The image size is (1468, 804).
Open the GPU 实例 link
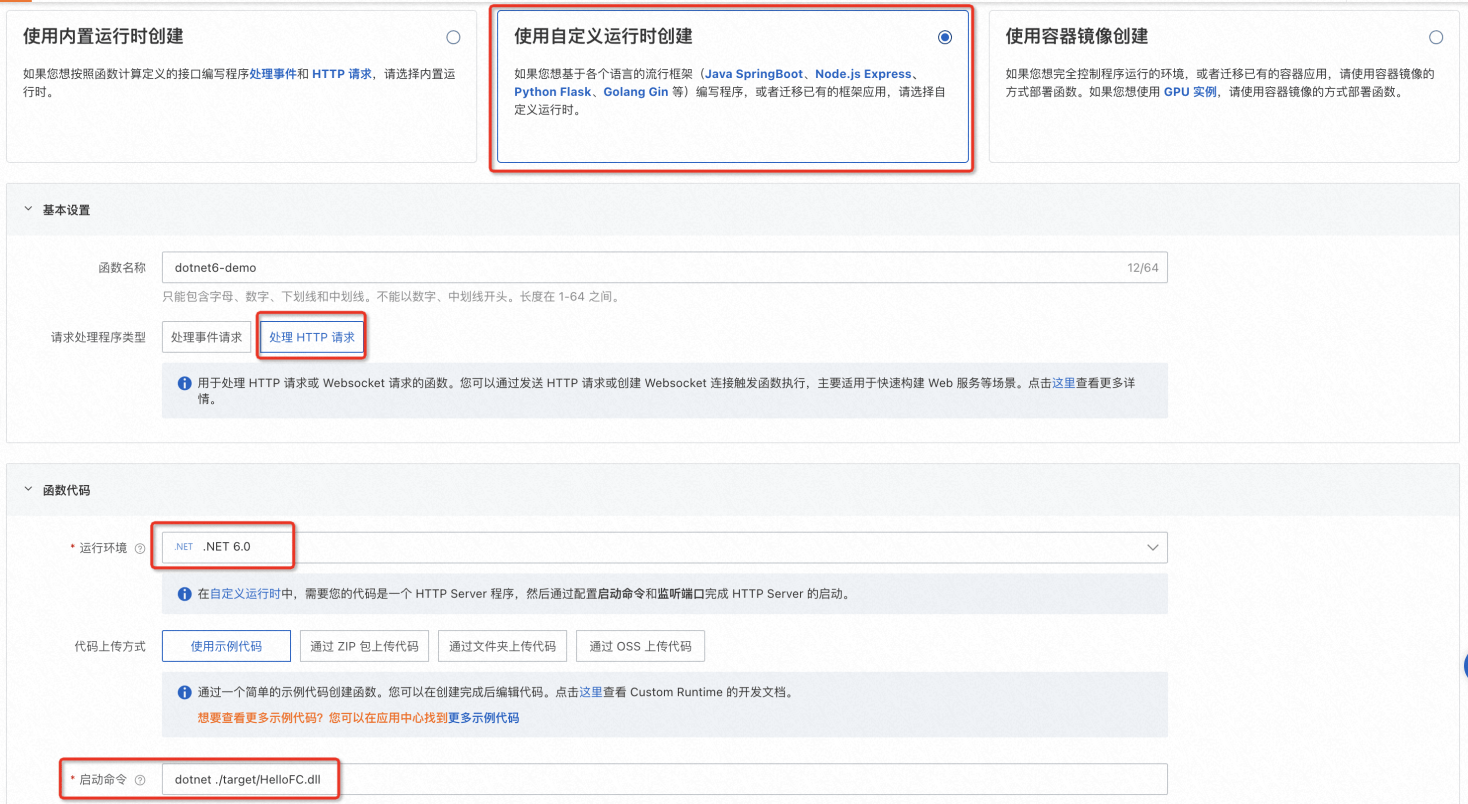[x=1191, y=92]
